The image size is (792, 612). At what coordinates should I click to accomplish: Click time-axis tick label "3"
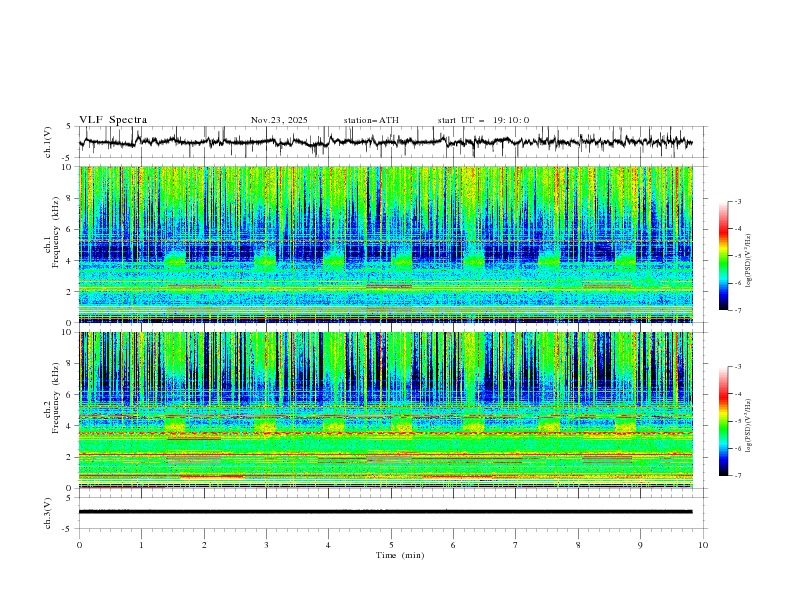pos(266,545)
